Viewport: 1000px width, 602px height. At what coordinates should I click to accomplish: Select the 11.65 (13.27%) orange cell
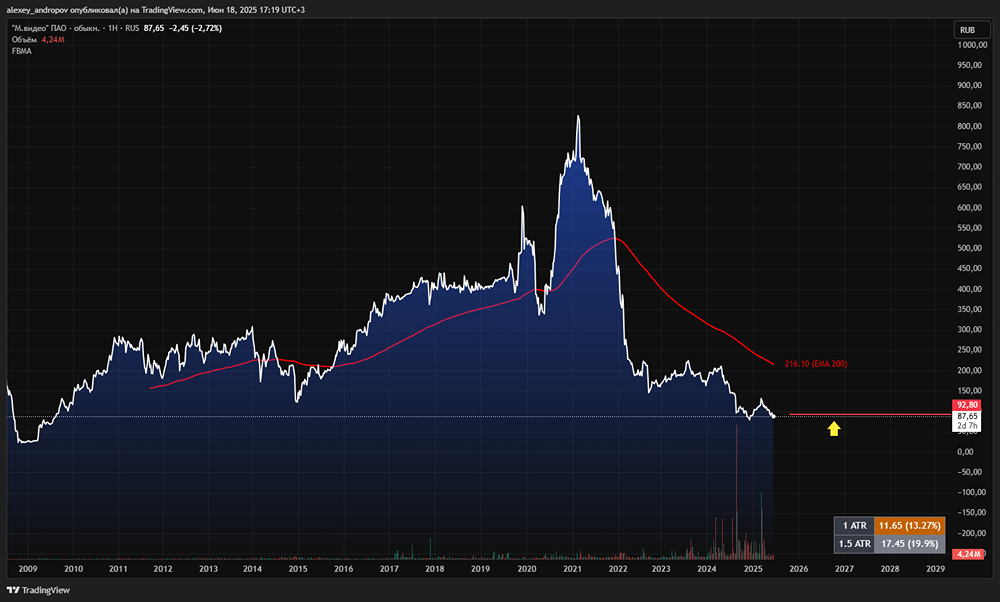(x=909, y=525)
